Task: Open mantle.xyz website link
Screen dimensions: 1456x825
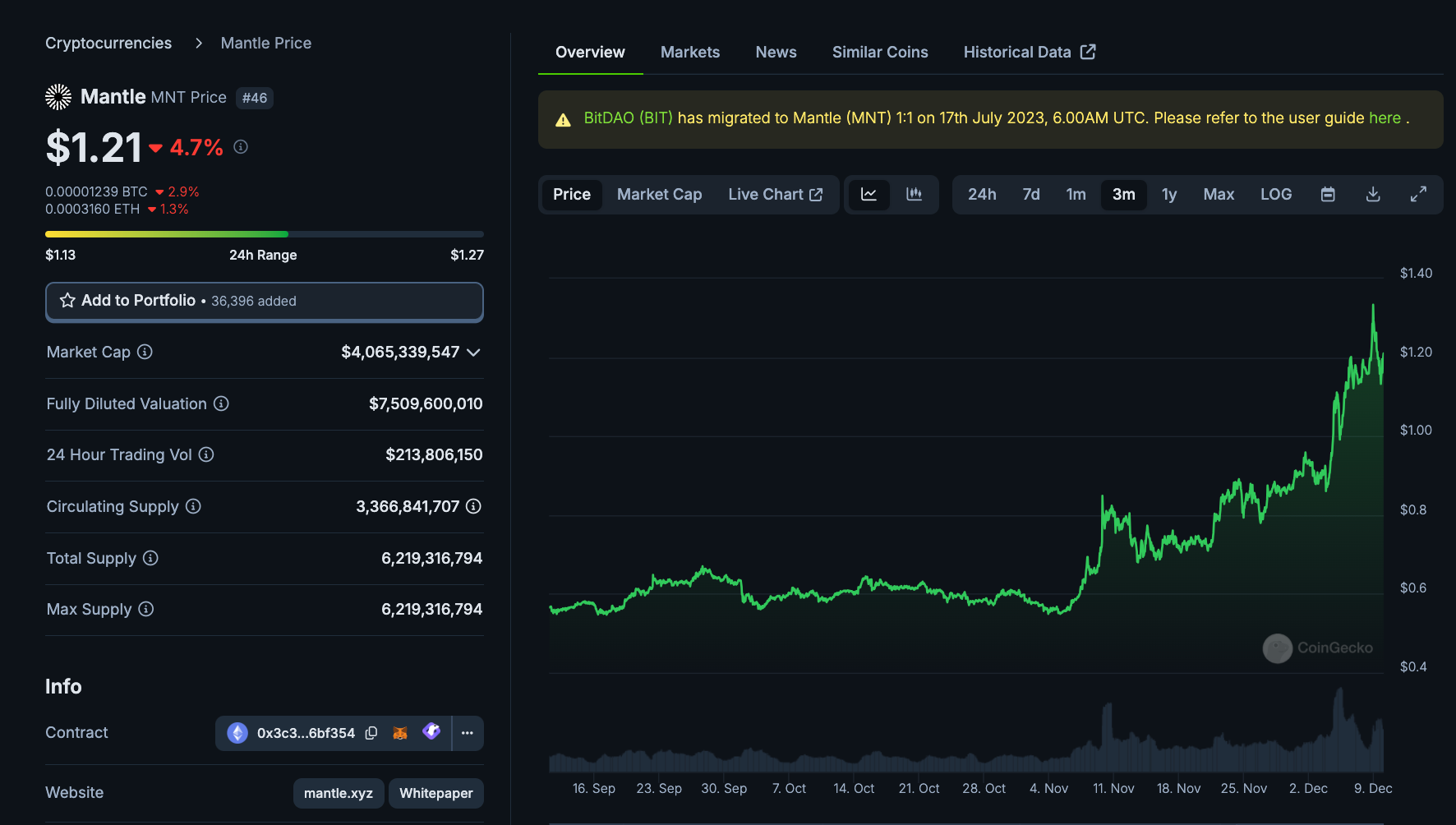Action: (339, 793)
